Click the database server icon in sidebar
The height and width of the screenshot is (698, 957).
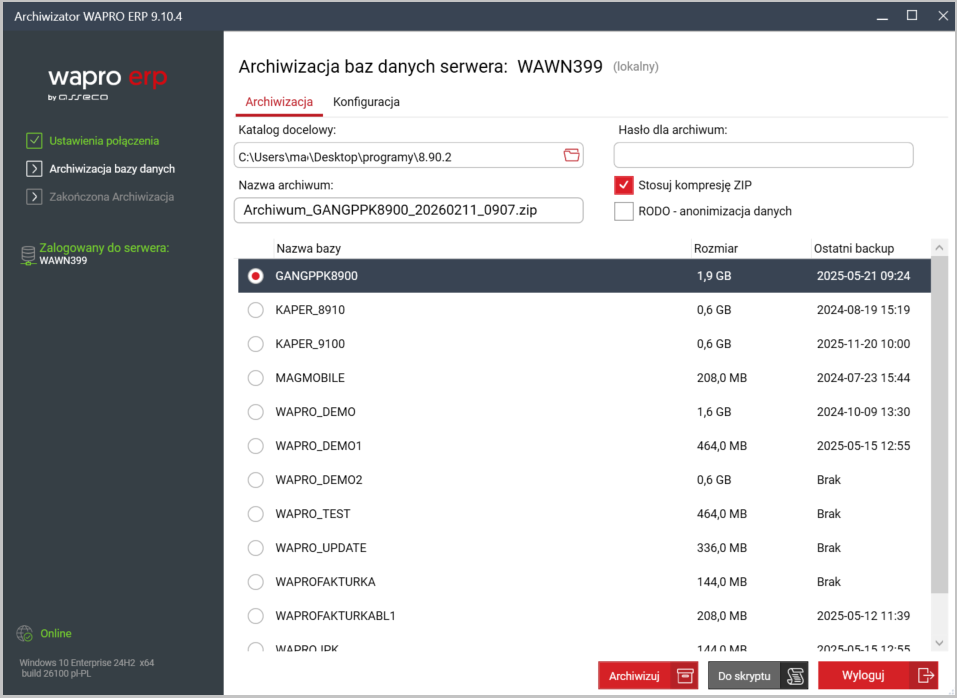coord(28,255)
